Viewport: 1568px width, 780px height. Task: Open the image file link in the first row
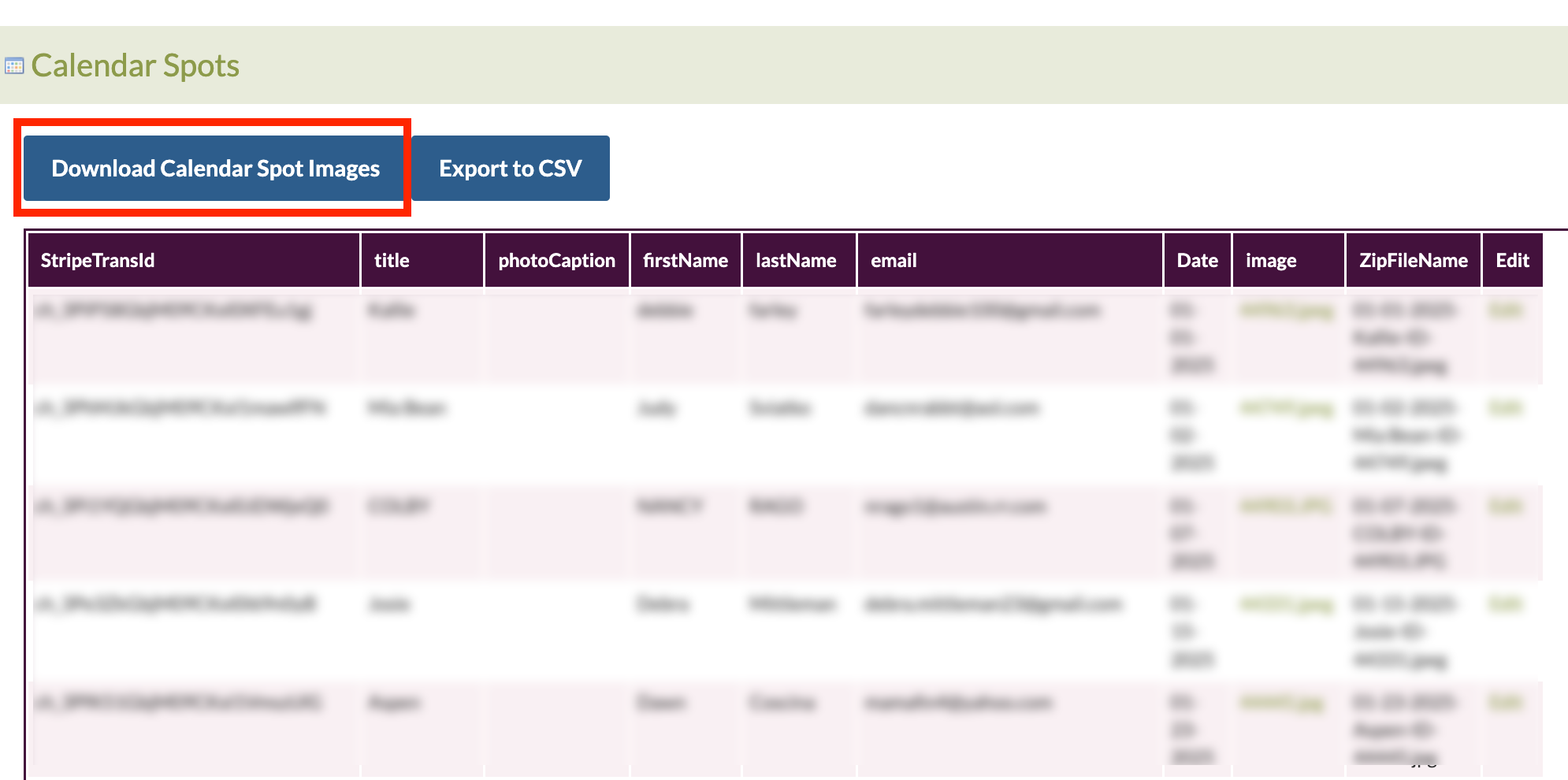point(1286,311)
